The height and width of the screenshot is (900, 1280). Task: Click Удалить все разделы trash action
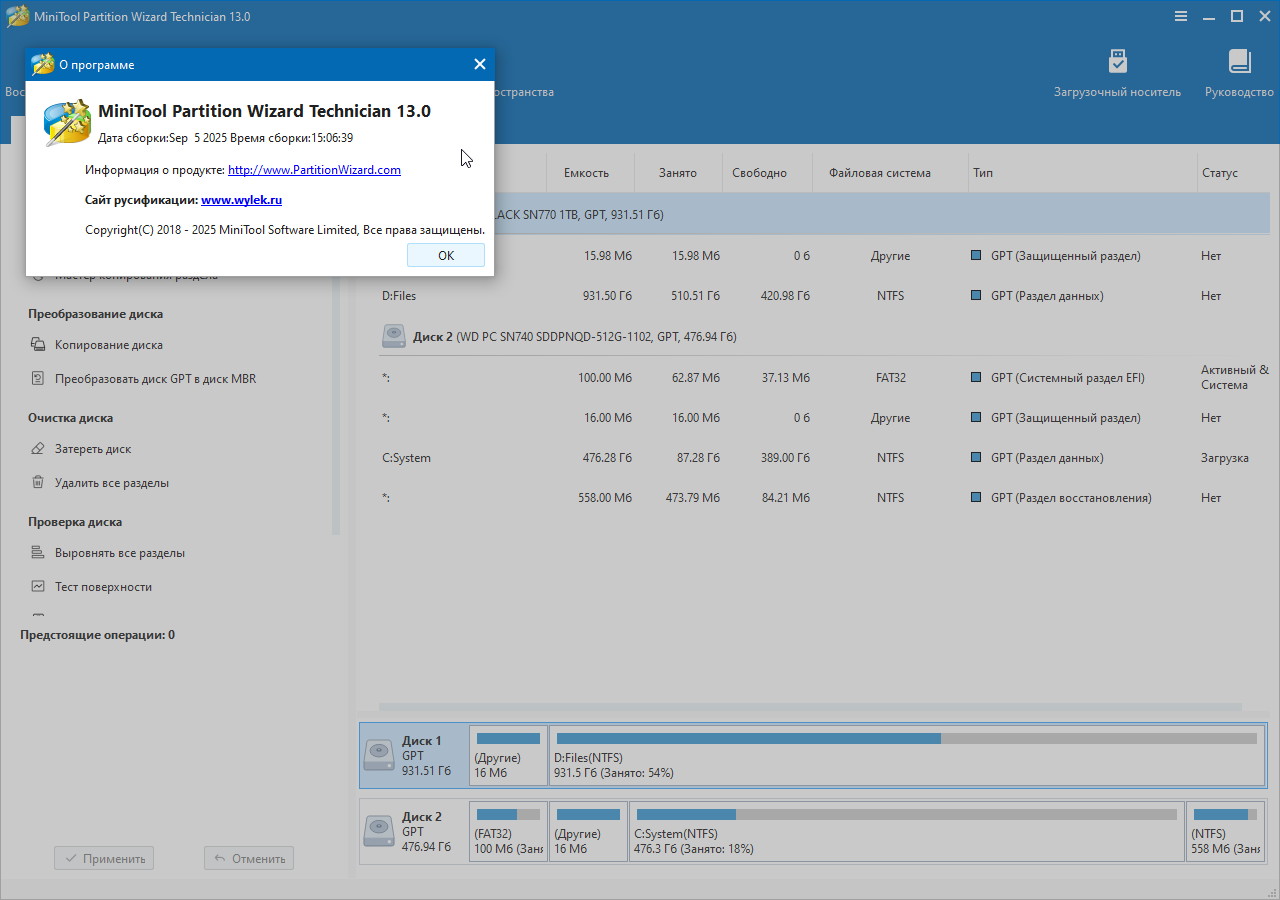(x=111, y=483)
